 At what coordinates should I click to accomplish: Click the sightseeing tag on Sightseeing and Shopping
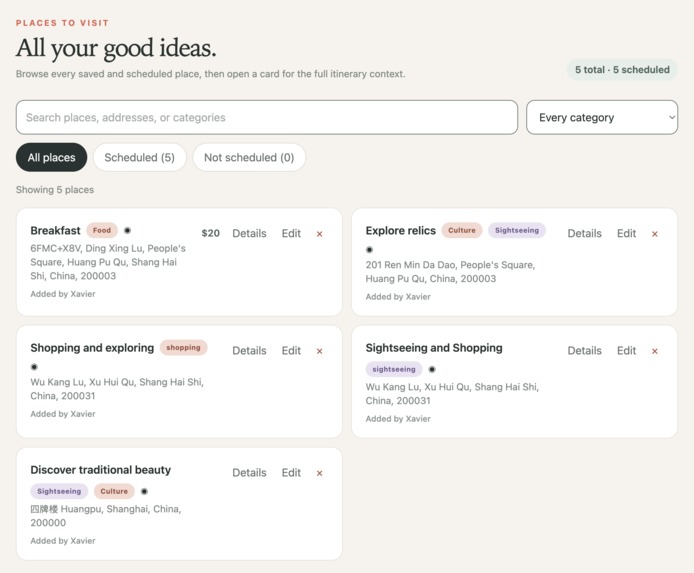(394, 369)
